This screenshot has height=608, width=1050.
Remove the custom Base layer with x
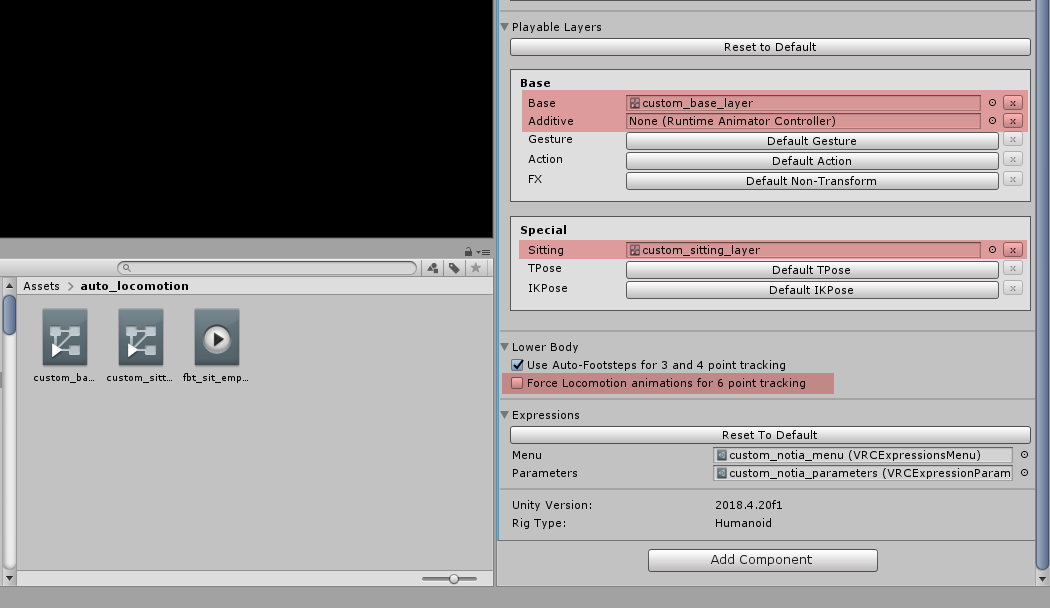click(x=1012, y=103)
